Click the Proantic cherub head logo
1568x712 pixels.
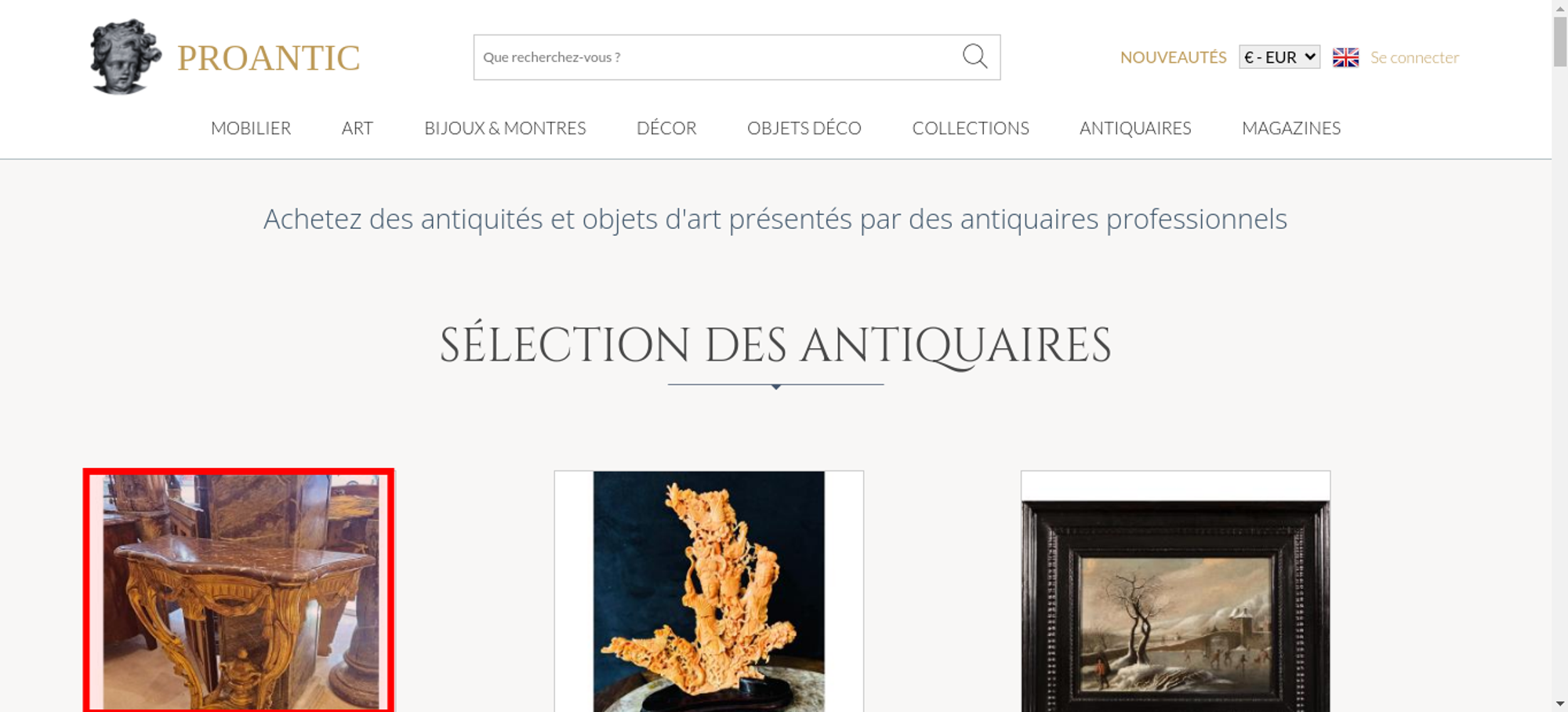pos(125,56)
